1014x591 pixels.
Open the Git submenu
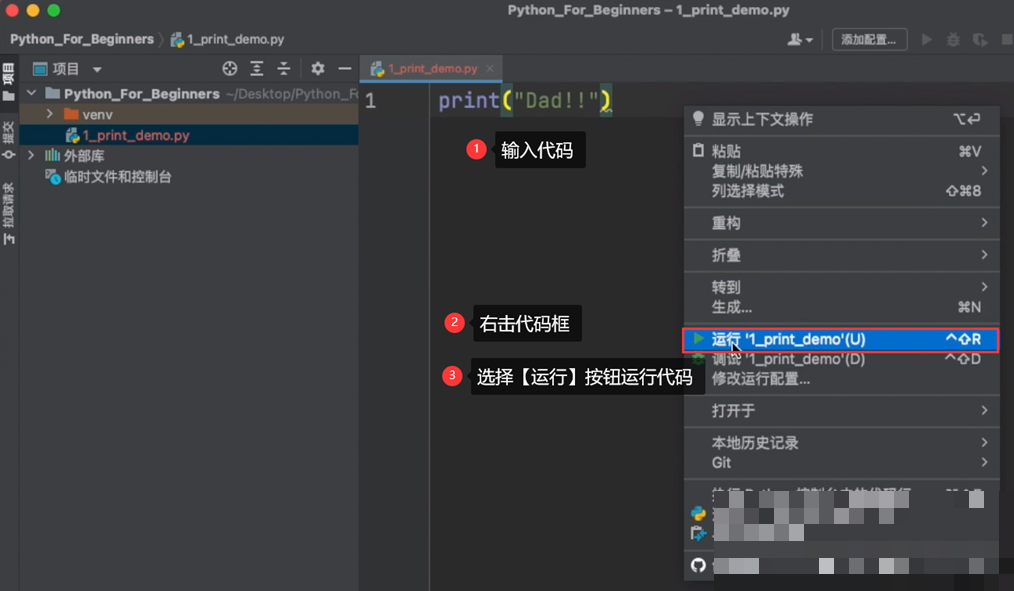tap(842, 462)
